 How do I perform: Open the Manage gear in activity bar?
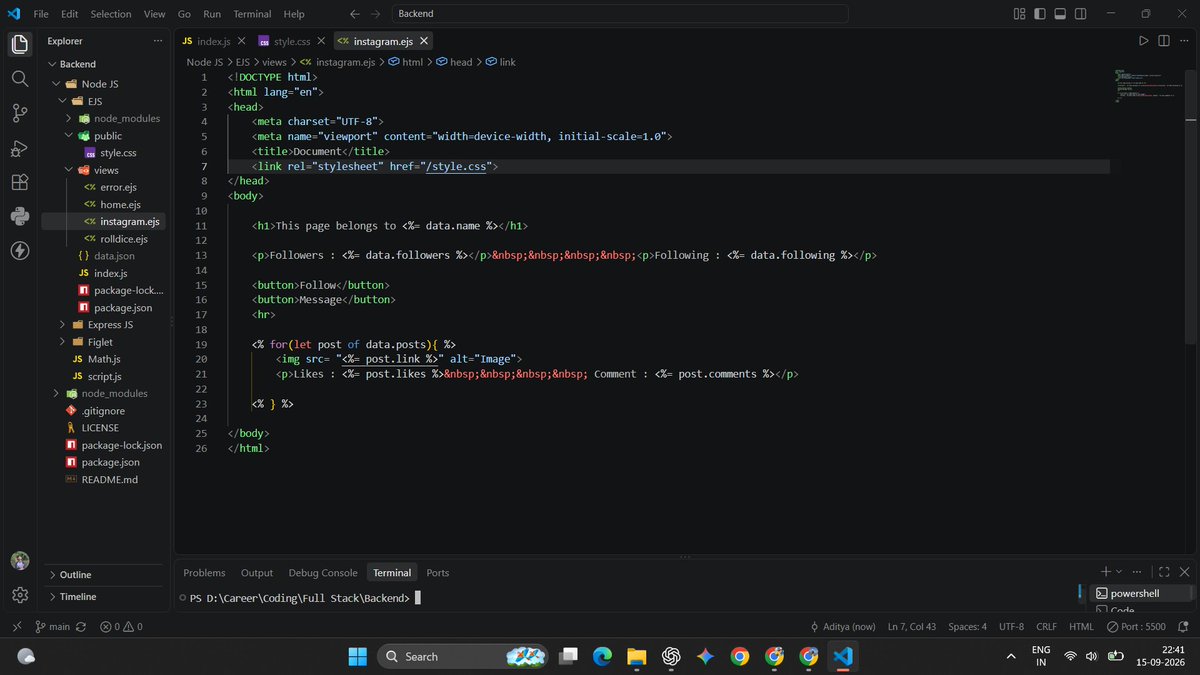pyautogui.click(x=19, y=595)
